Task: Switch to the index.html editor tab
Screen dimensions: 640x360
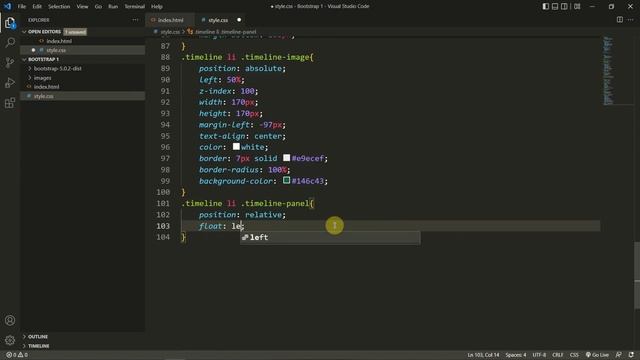Action: point(170,20)
